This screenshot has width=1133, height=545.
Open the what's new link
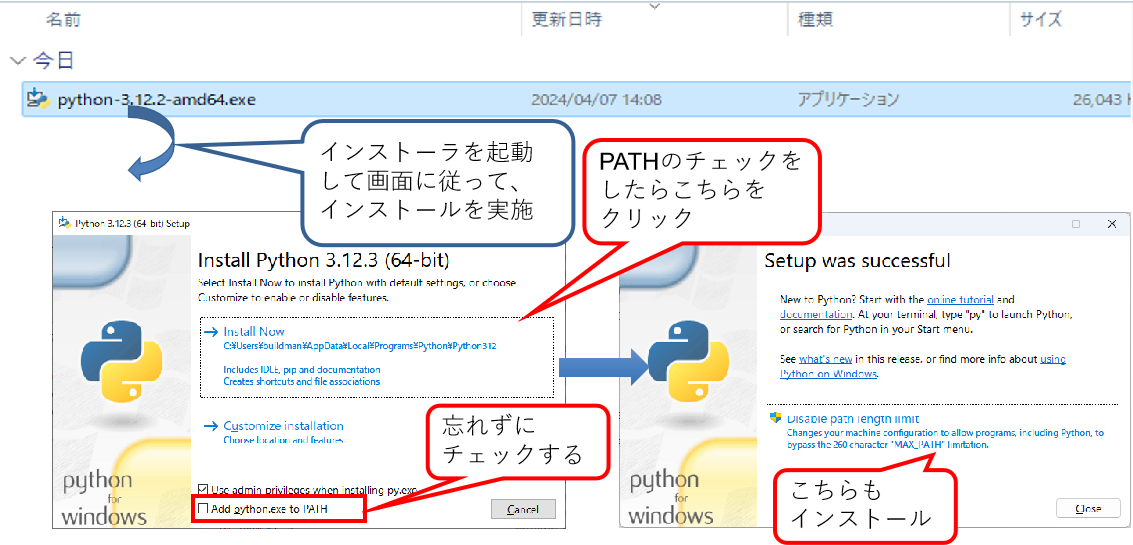(x=826, y=359)
